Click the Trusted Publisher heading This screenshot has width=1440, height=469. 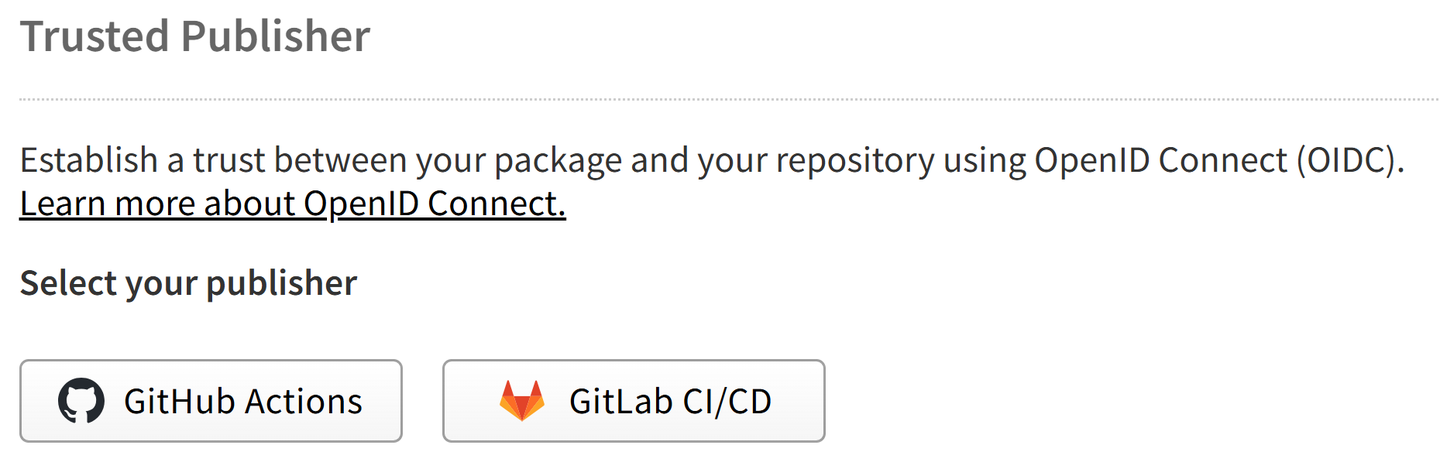(x=195, y=37)
